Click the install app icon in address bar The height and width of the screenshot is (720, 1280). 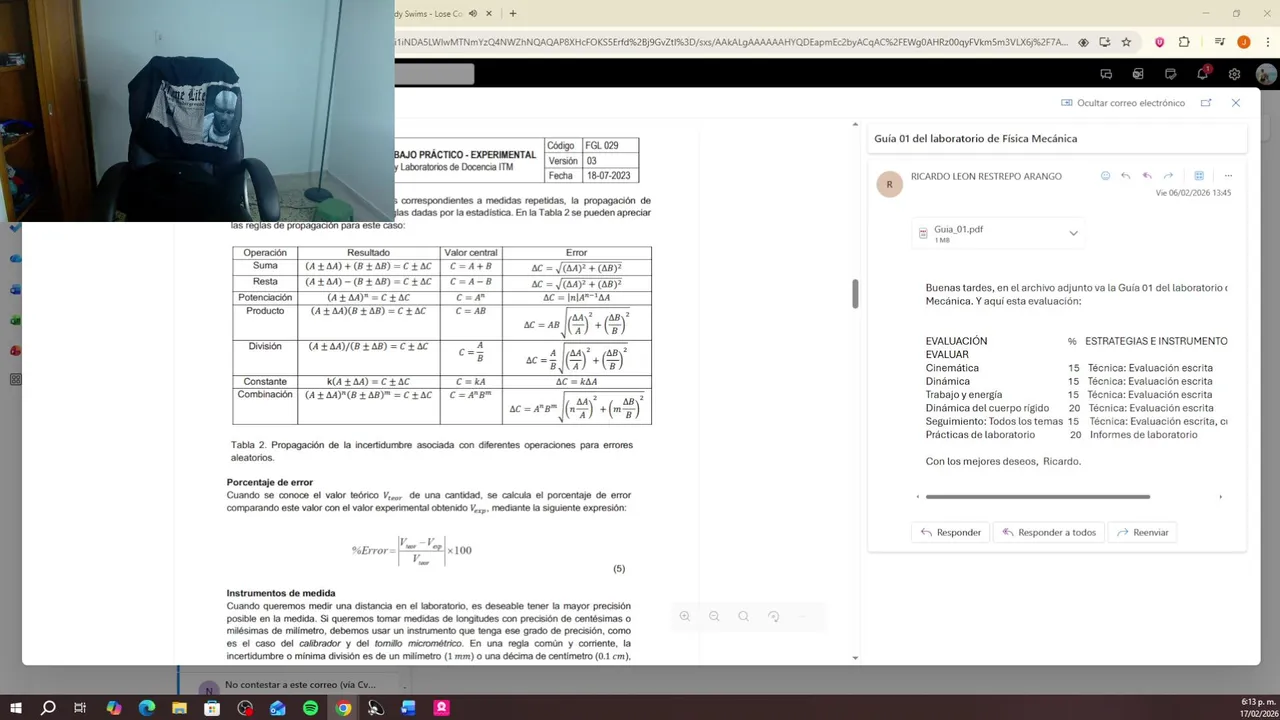[1104, 42]
